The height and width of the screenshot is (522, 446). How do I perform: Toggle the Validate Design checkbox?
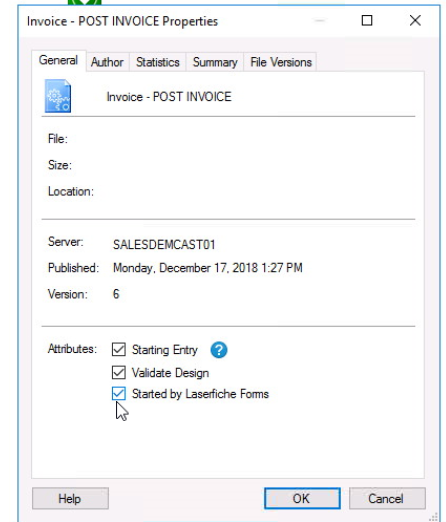119,373
